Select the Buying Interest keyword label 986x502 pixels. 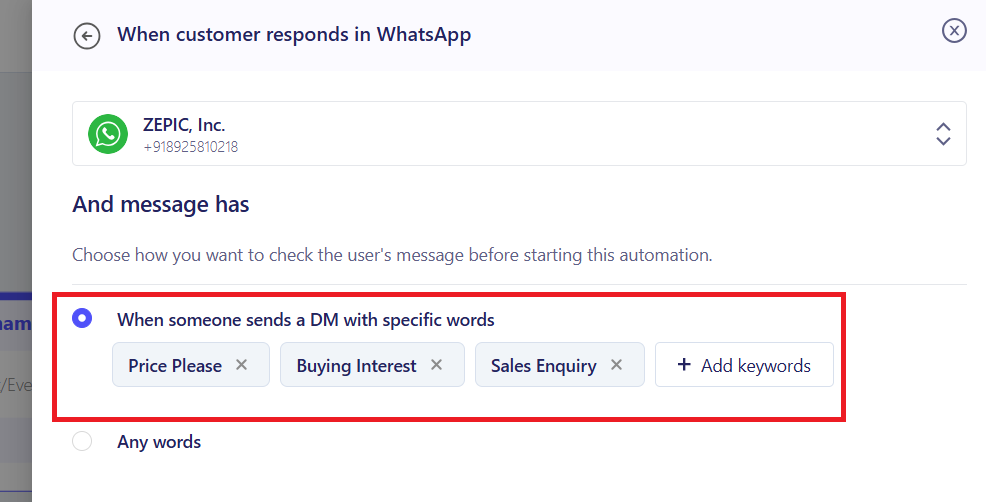click(x=356, y=365)
